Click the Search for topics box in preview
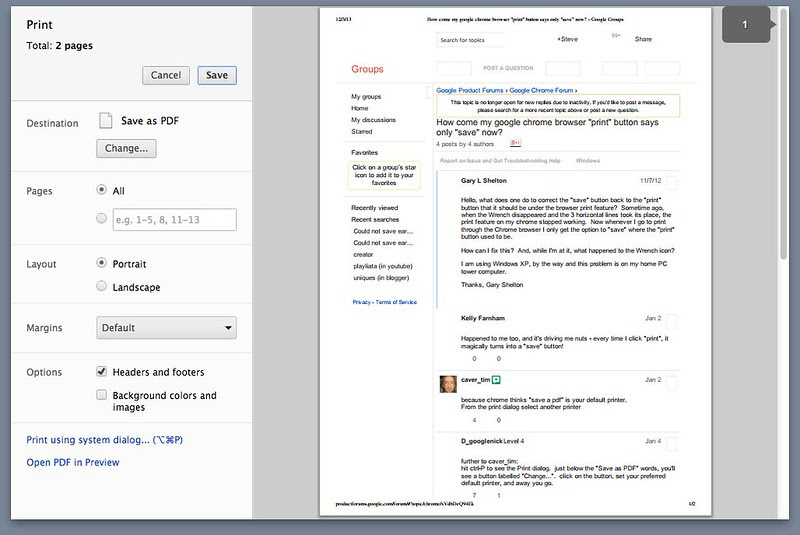 point(470,40)
